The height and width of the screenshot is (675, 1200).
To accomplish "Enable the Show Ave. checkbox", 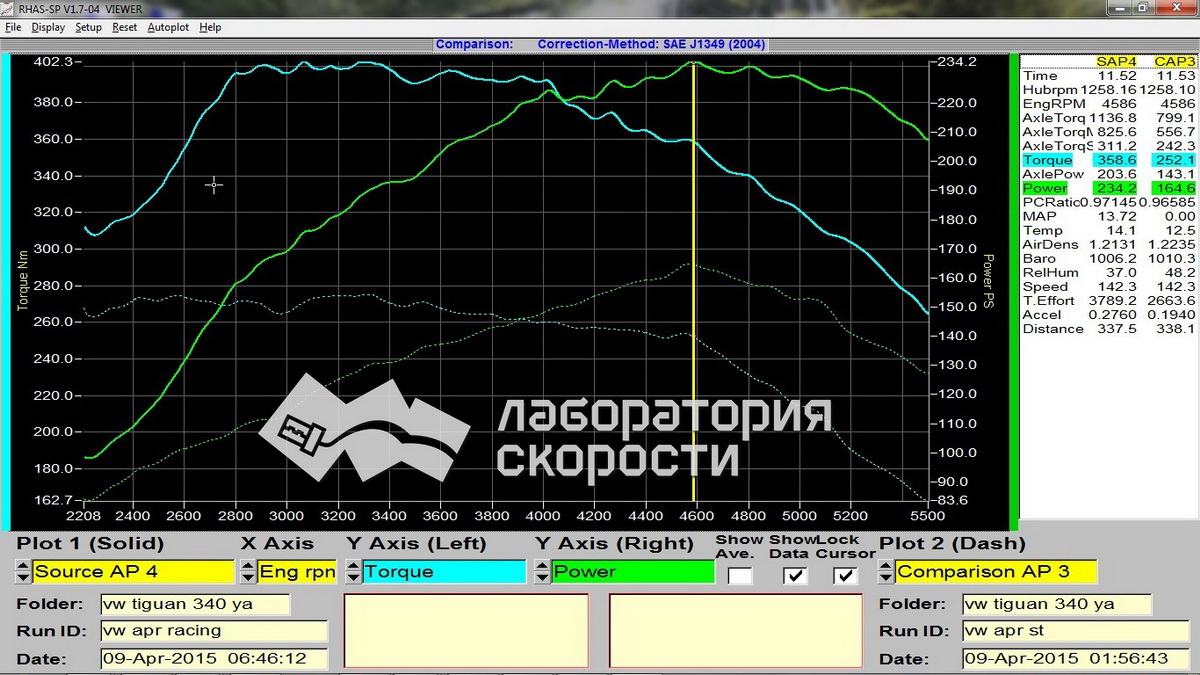I will pos(740,575).
